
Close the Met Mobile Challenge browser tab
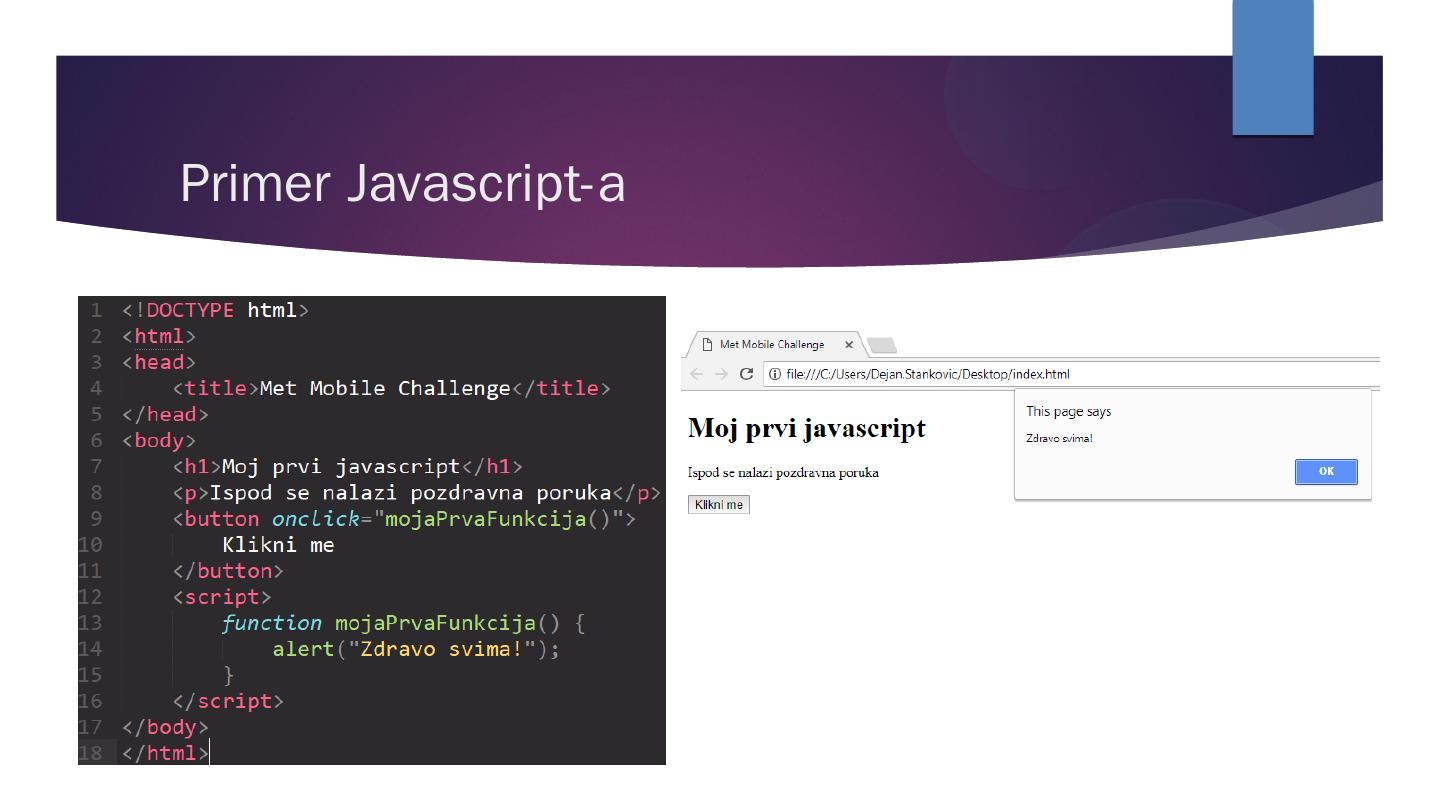pyautogui.click(x=849, y=345)
